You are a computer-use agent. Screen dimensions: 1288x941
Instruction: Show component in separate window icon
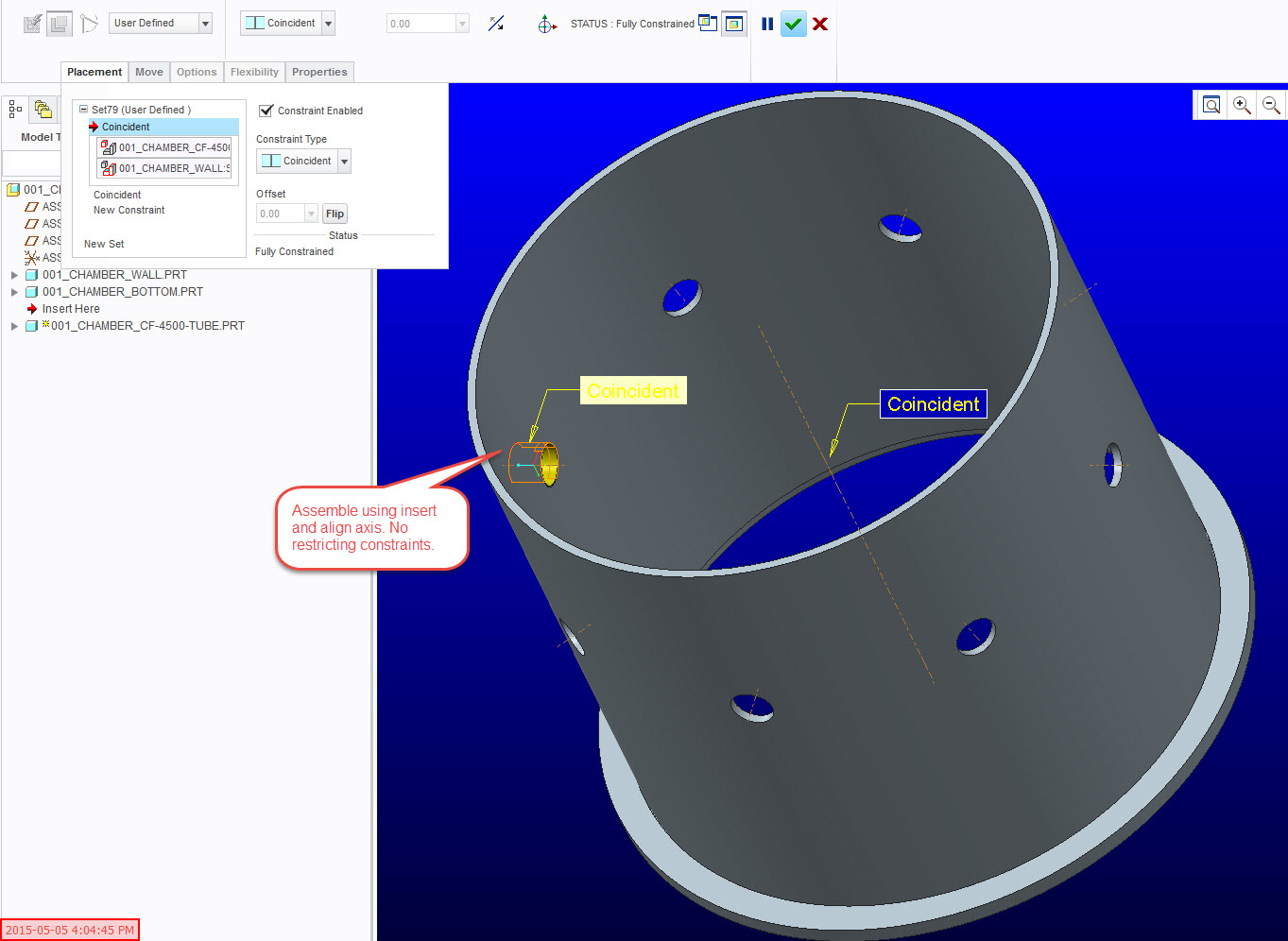pyautogui.click(x=708, y=23)
